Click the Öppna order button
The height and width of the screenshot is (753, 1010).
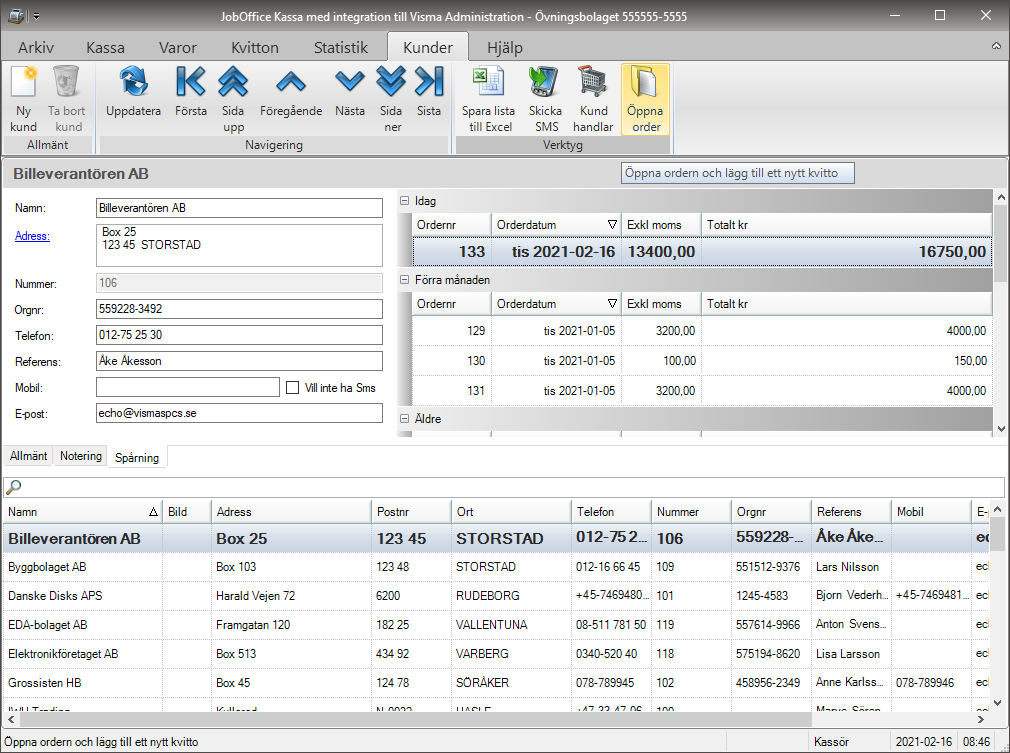645,99
